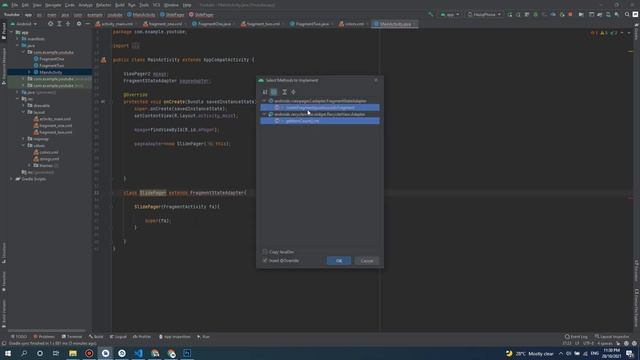Select FragmentTwo class in project tree
The width and height of the screenshot is (640, 360).
pyautogui.click(x=49, y=65)
